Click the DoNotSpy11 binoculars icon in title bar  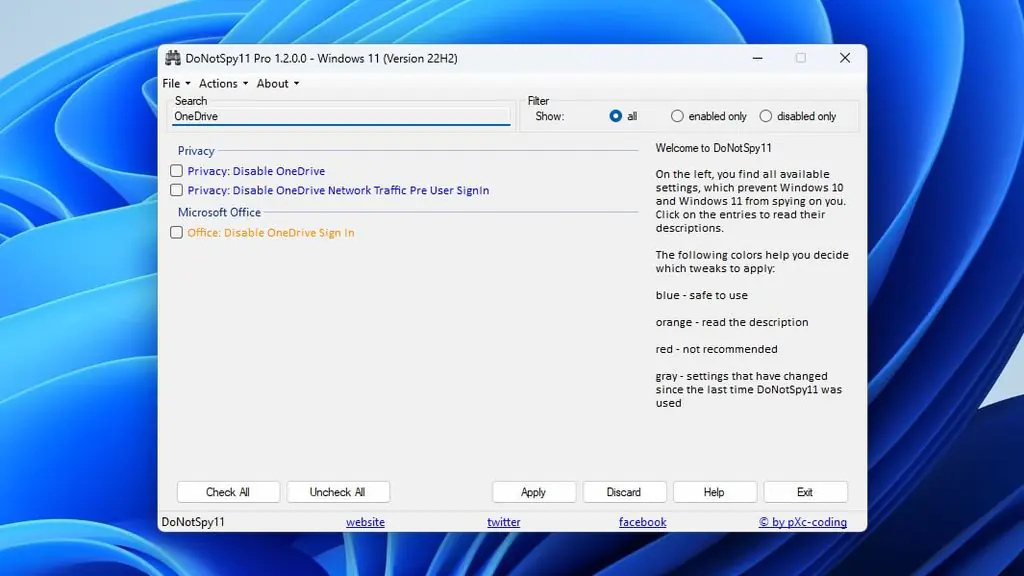click(173, 58)
